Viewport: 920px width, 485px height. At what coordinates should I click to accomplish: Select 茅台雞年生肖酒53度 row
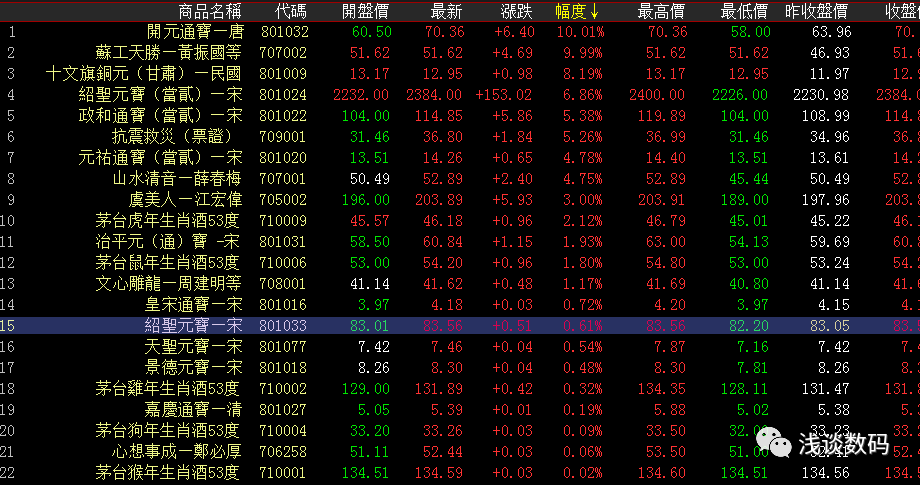[x=460, y=389]
